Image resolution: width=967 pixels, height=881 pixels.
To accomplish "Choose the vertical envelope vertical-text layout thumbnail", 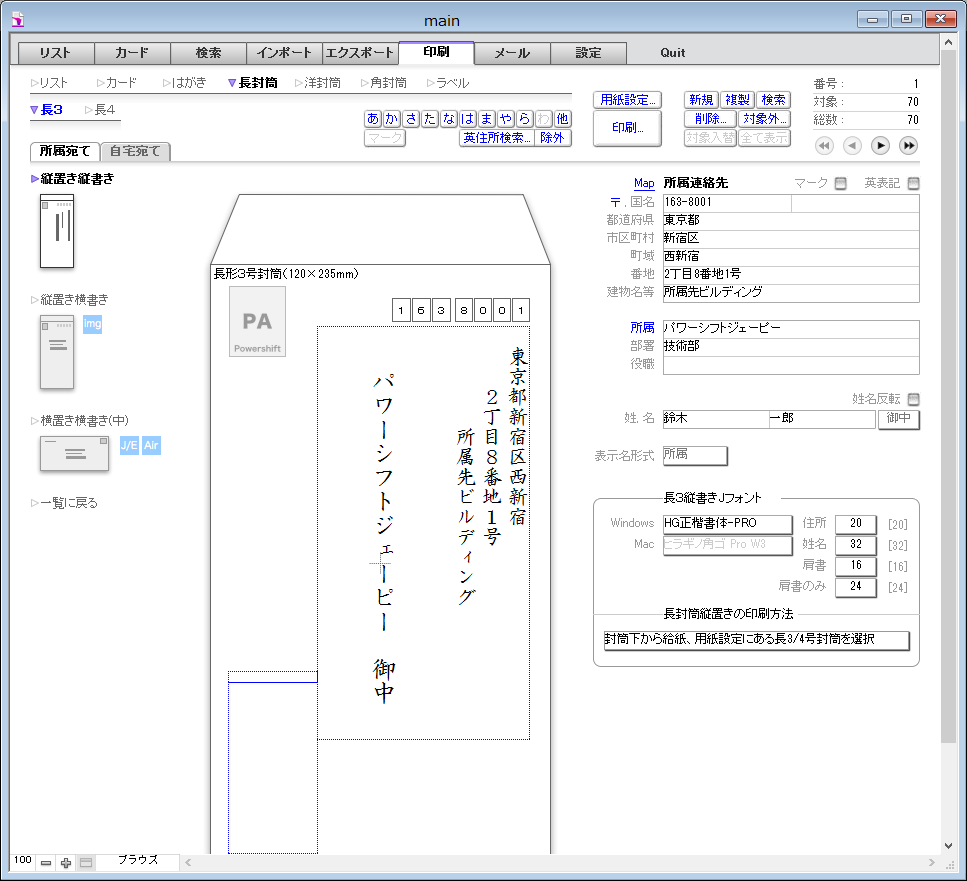I will click(56, 231).
